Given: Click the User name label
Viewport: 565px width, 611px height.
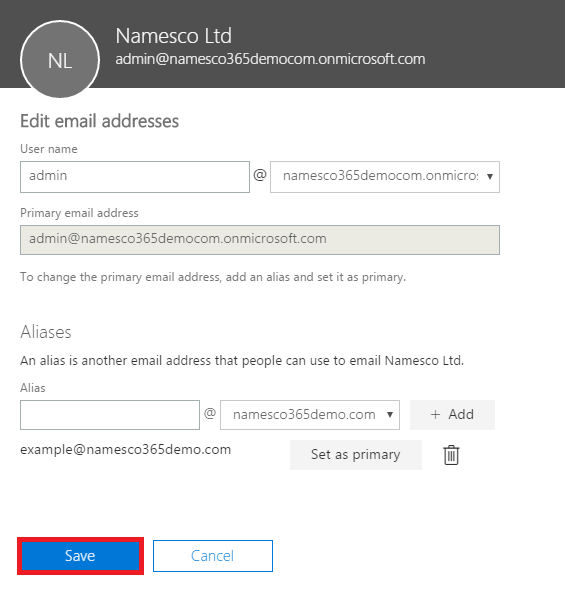Looking at the screenshot, I should 49,149.
